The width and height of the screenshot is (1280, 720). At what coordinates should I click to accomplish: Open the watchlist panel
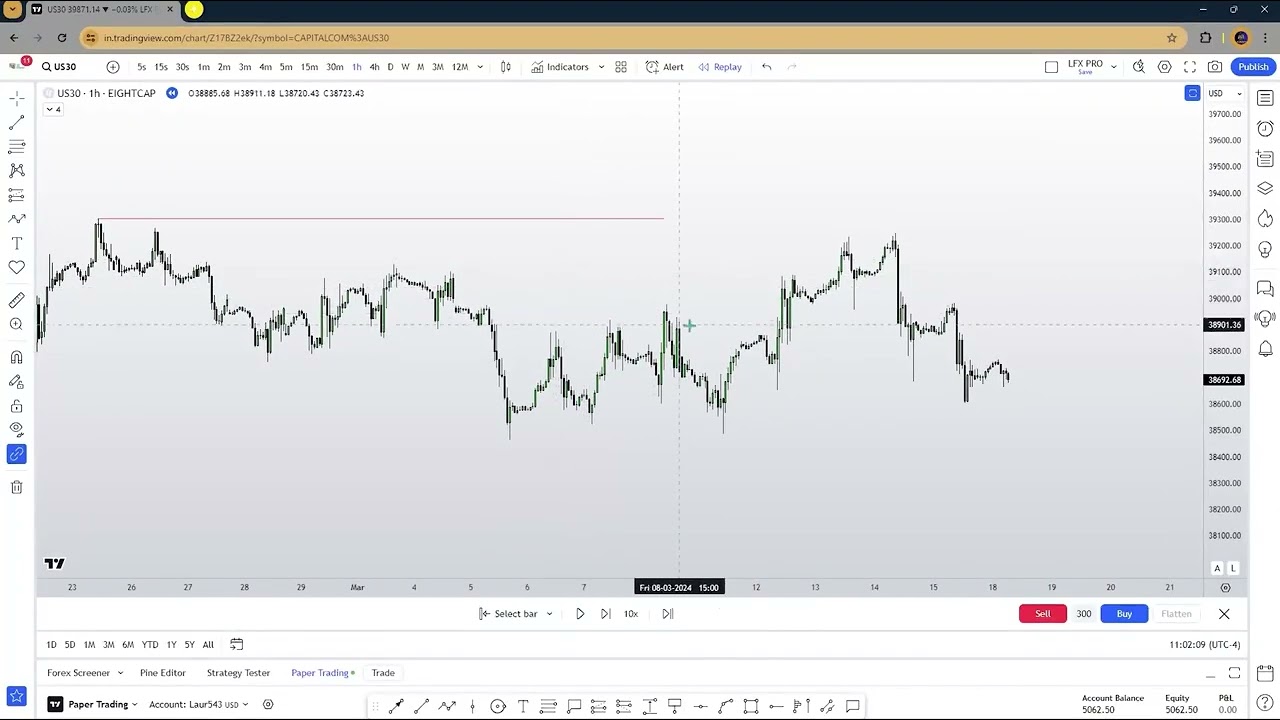tap(1265, 98)
